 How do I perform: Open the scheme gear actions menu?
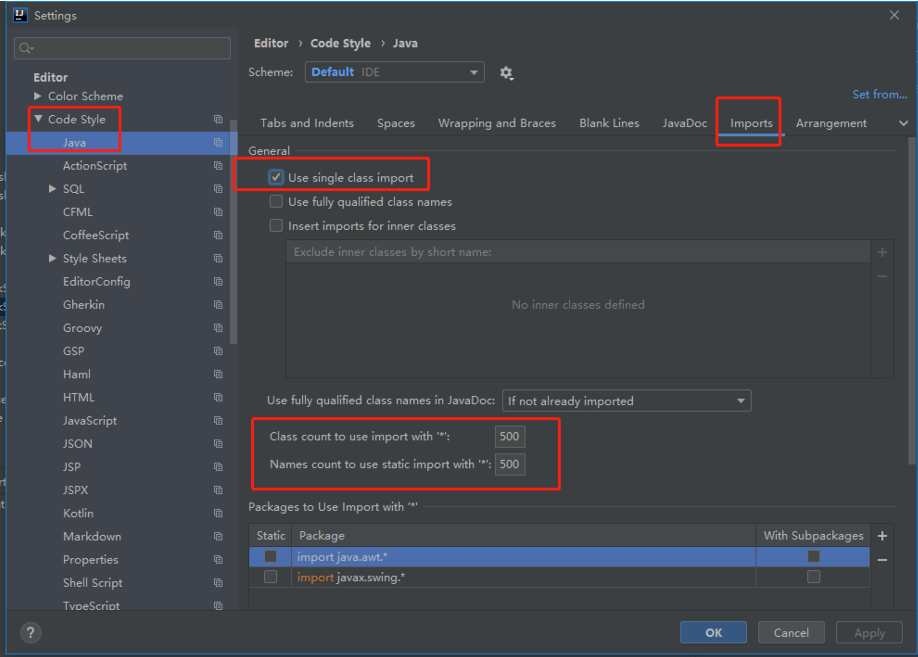click(506, 73)
